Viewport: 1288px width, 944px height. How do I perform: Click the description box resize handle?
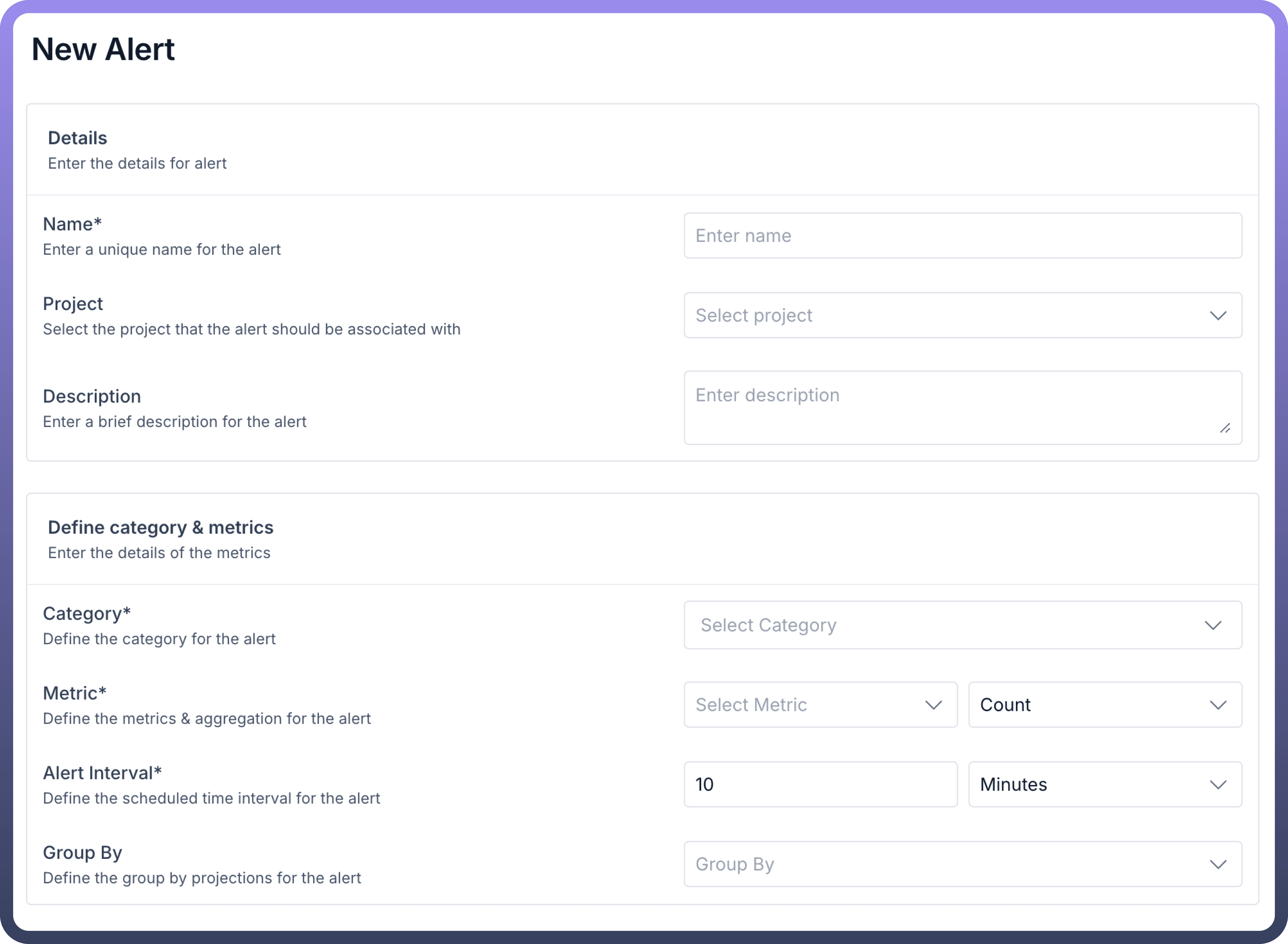1225,428
